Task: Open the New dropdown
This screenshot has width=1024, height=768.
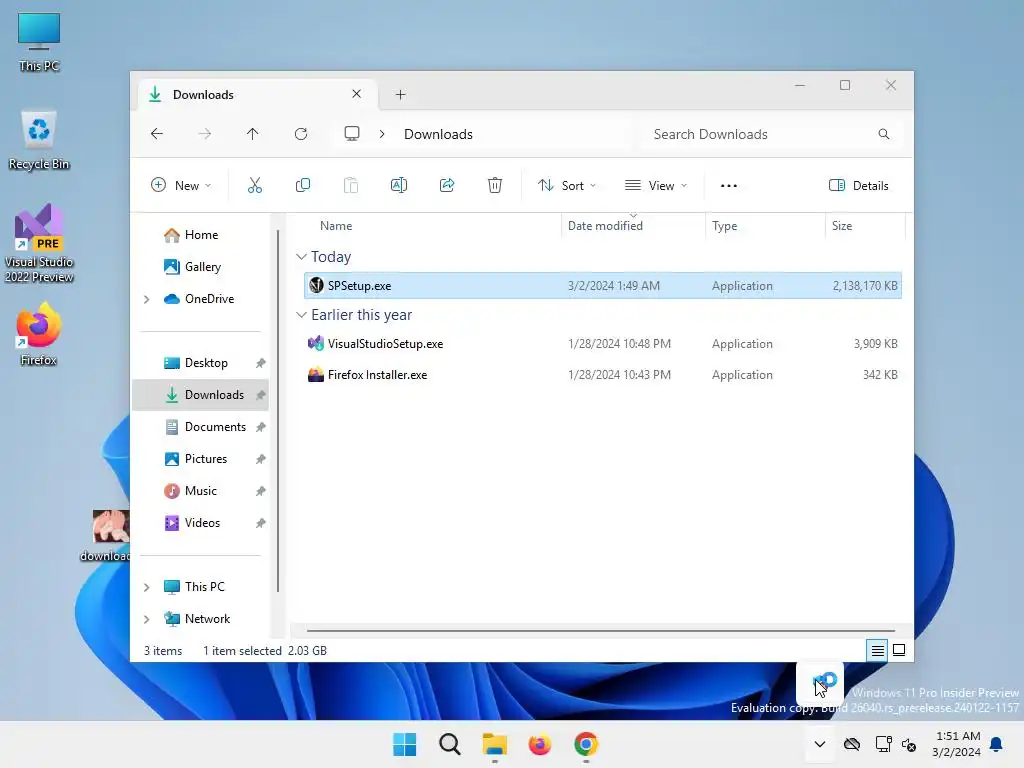Action: 181,185
